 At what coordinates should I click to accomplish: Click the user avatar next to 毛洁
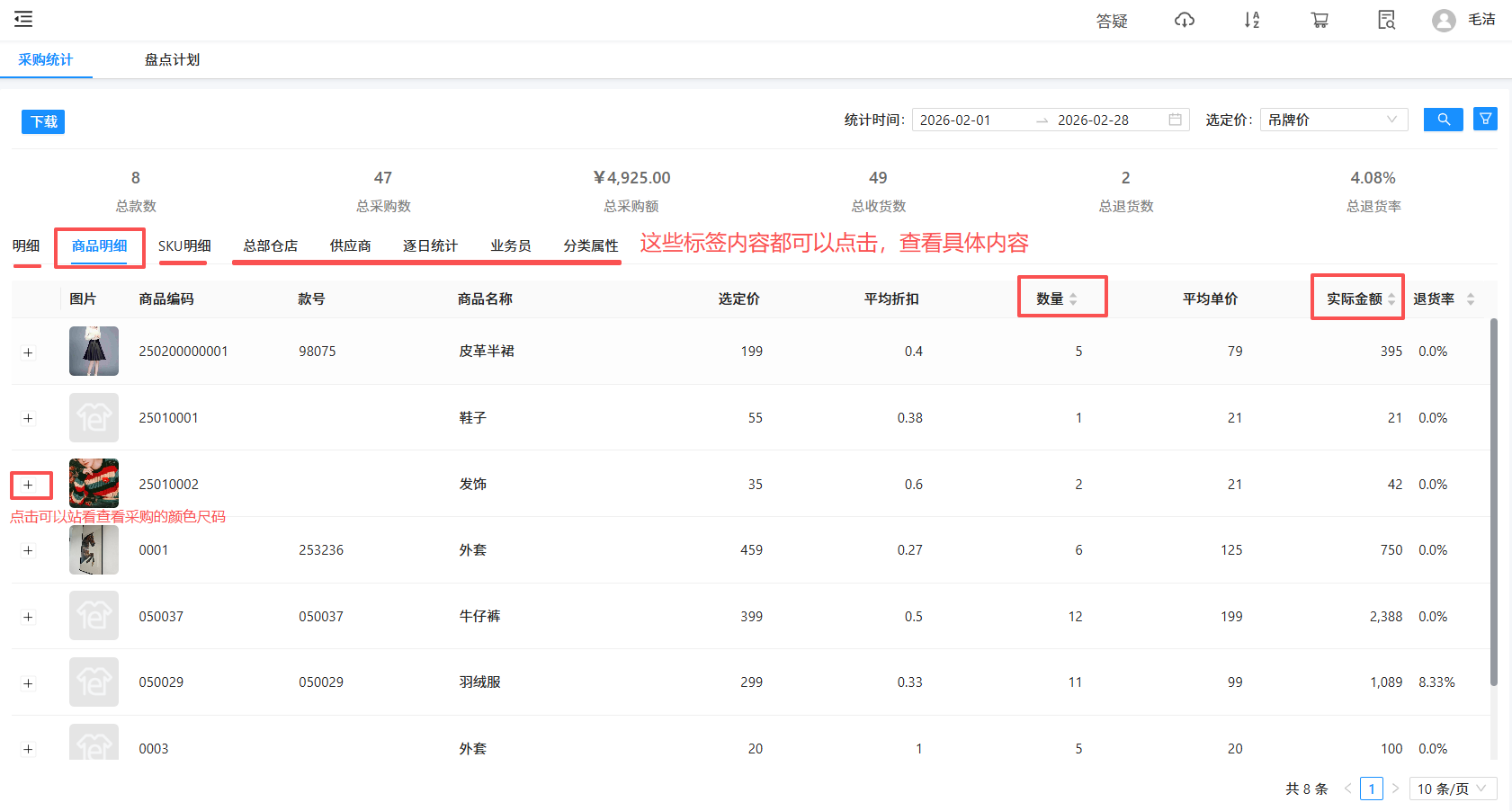[1444, 21]
